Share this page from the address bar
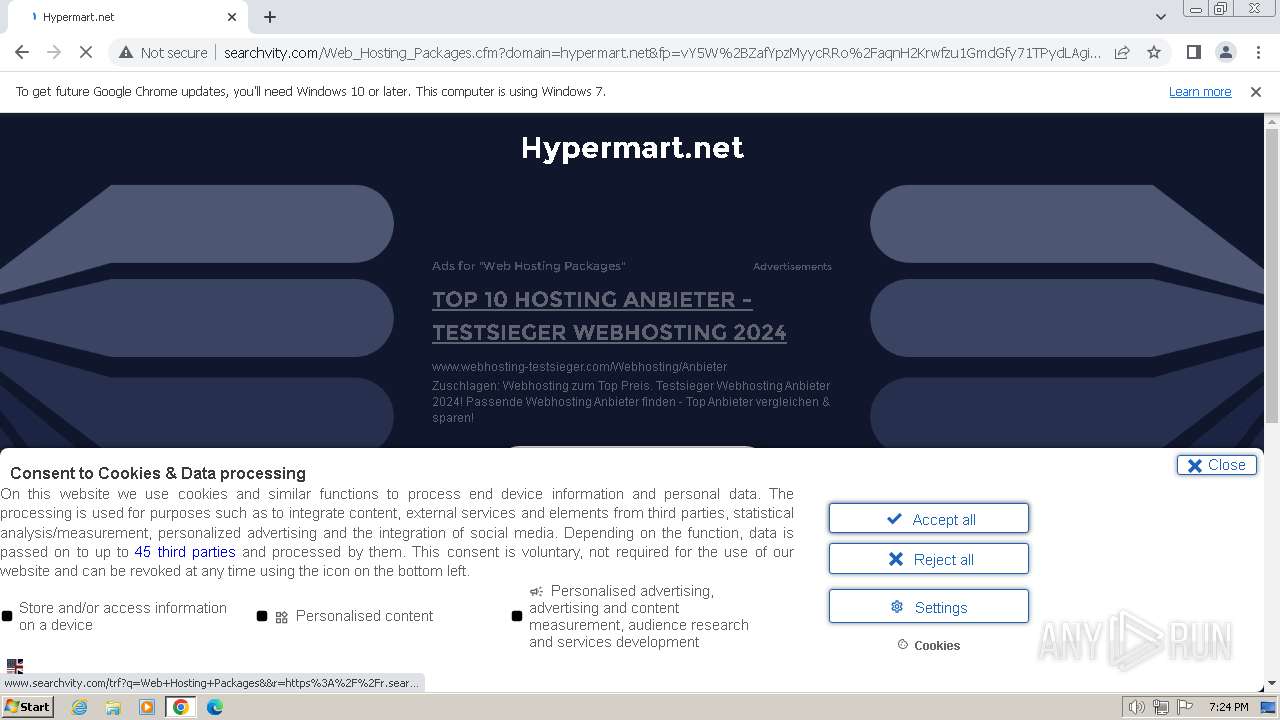 (1122, 52)
